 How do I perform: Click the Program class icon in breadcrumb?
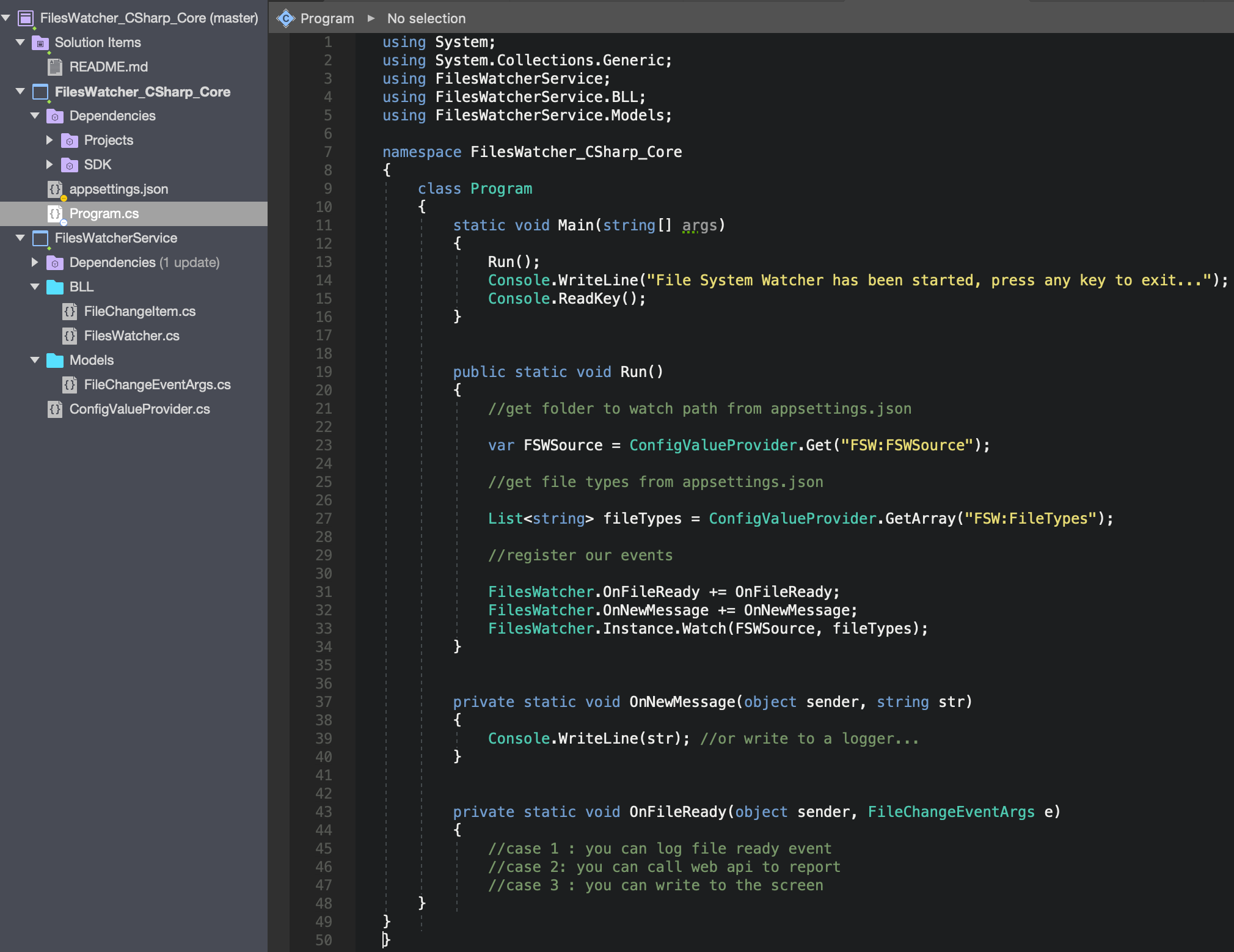point(285,19)
